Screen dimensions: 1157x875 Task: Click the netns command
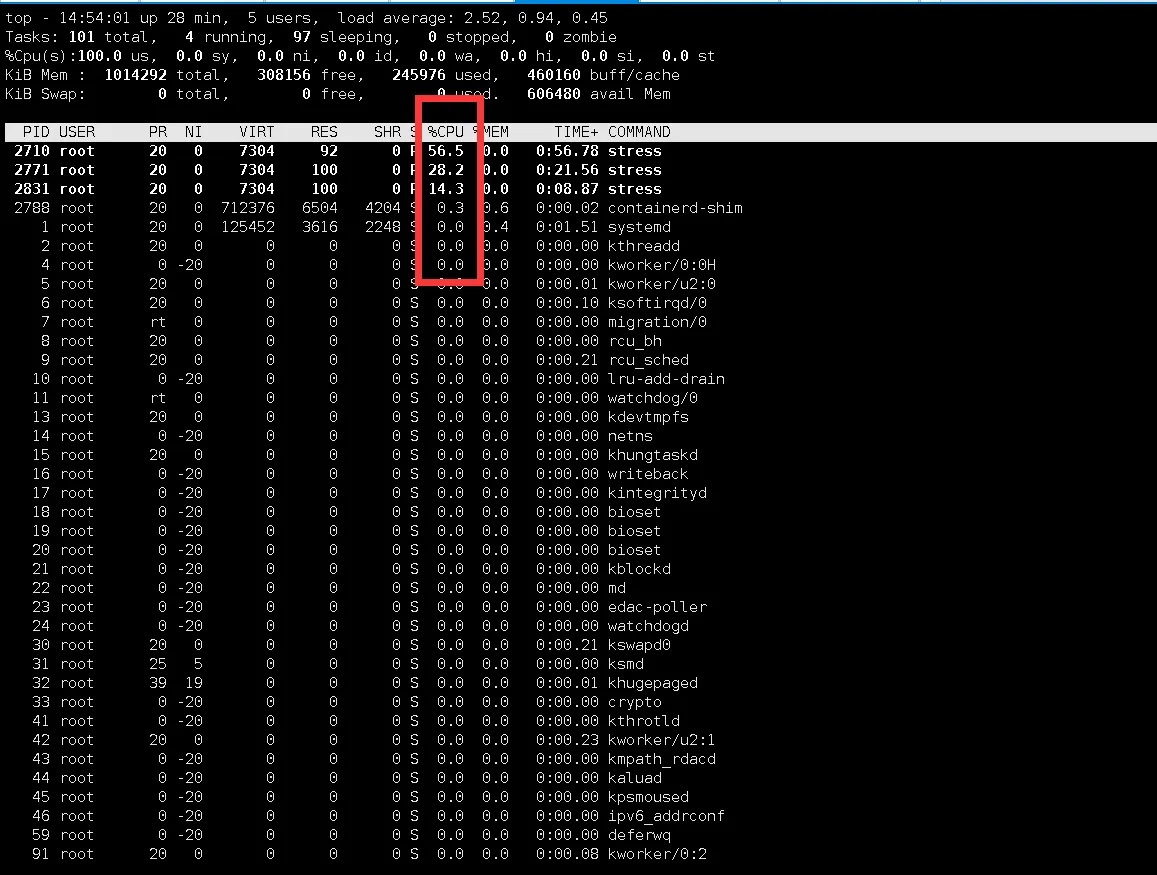click(x=630, y=436)
